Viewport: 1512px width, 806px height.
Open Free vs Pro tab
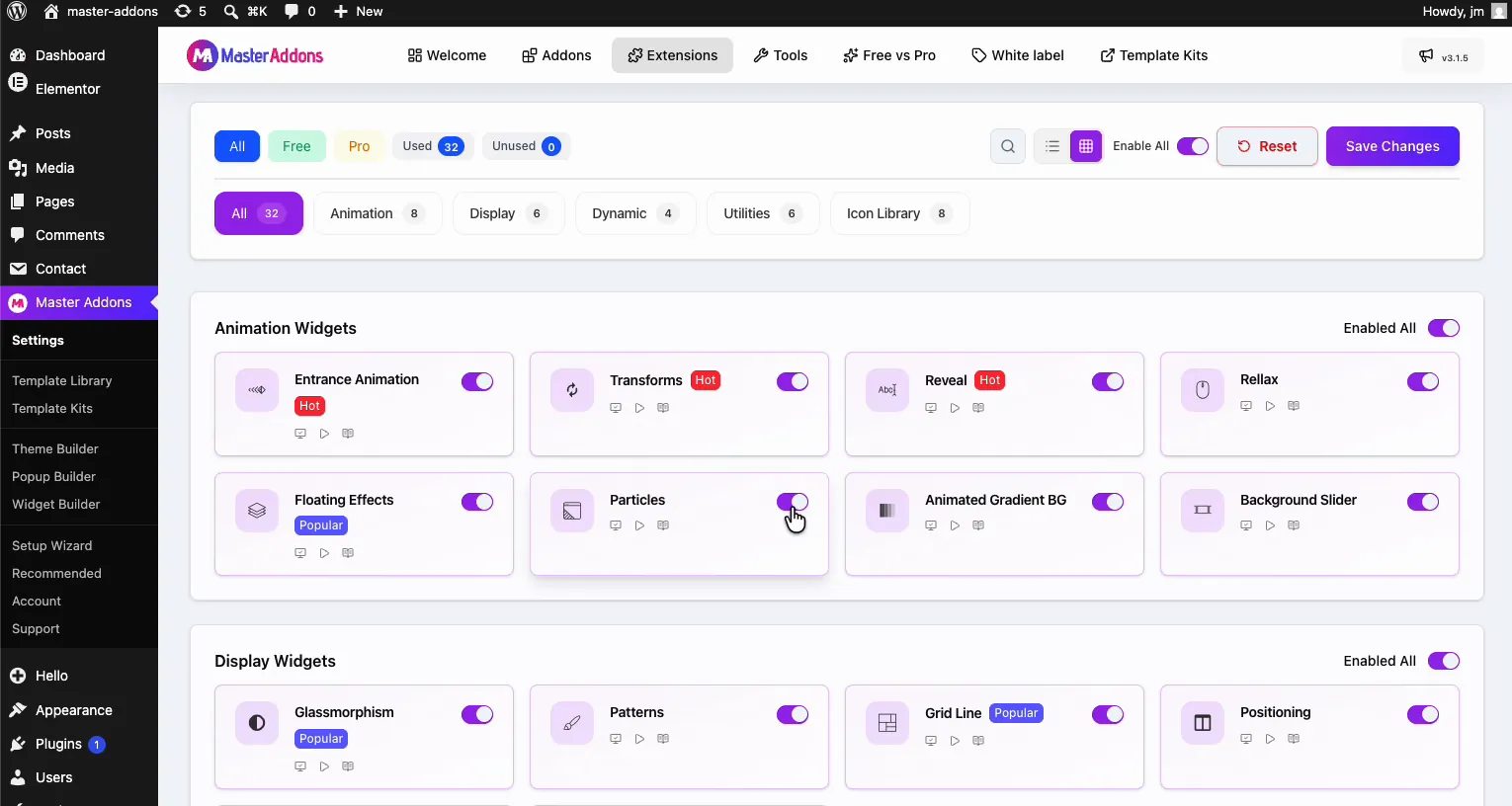[x=889, y=55]
